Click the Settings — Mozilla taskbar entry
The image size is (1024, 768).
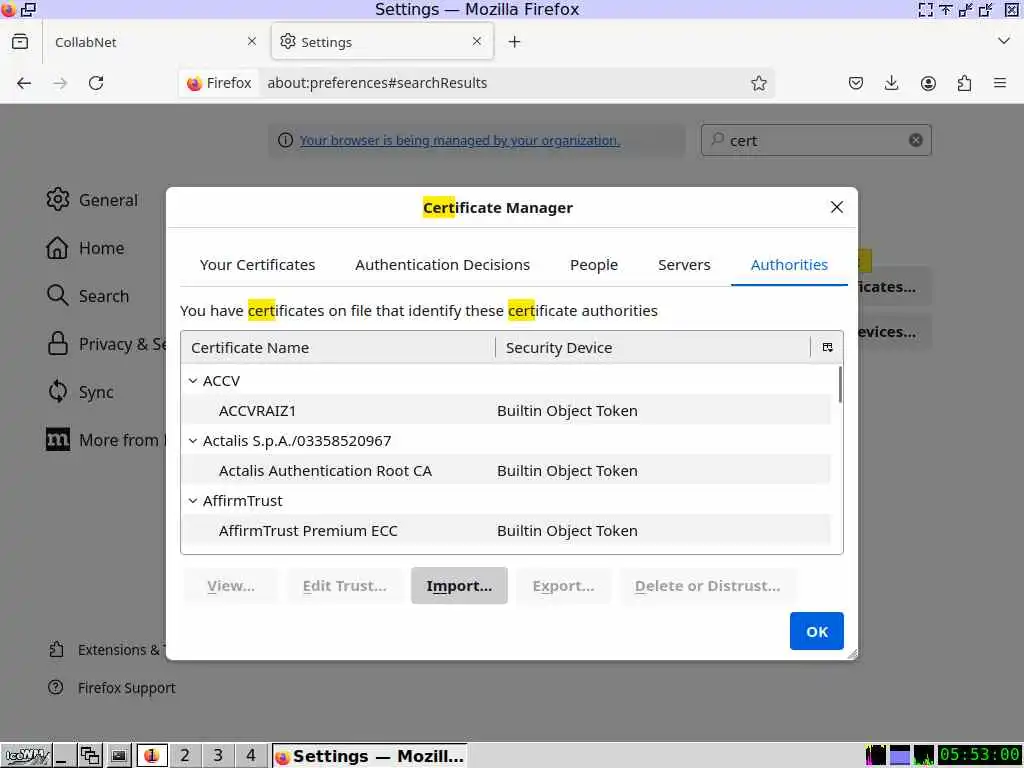tap(370, 756)
